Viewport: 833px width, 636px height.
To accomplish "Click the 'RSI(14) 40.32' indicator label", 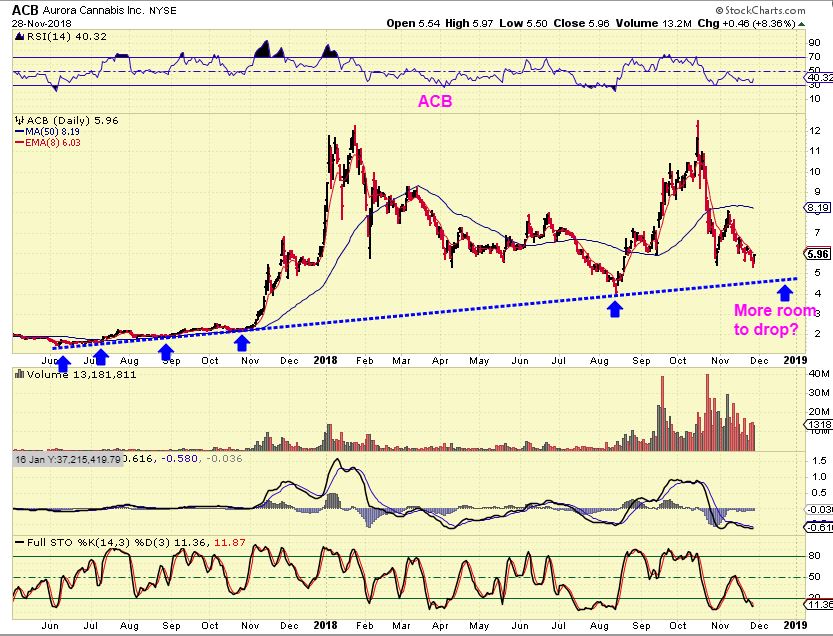I will click(66, 37).
